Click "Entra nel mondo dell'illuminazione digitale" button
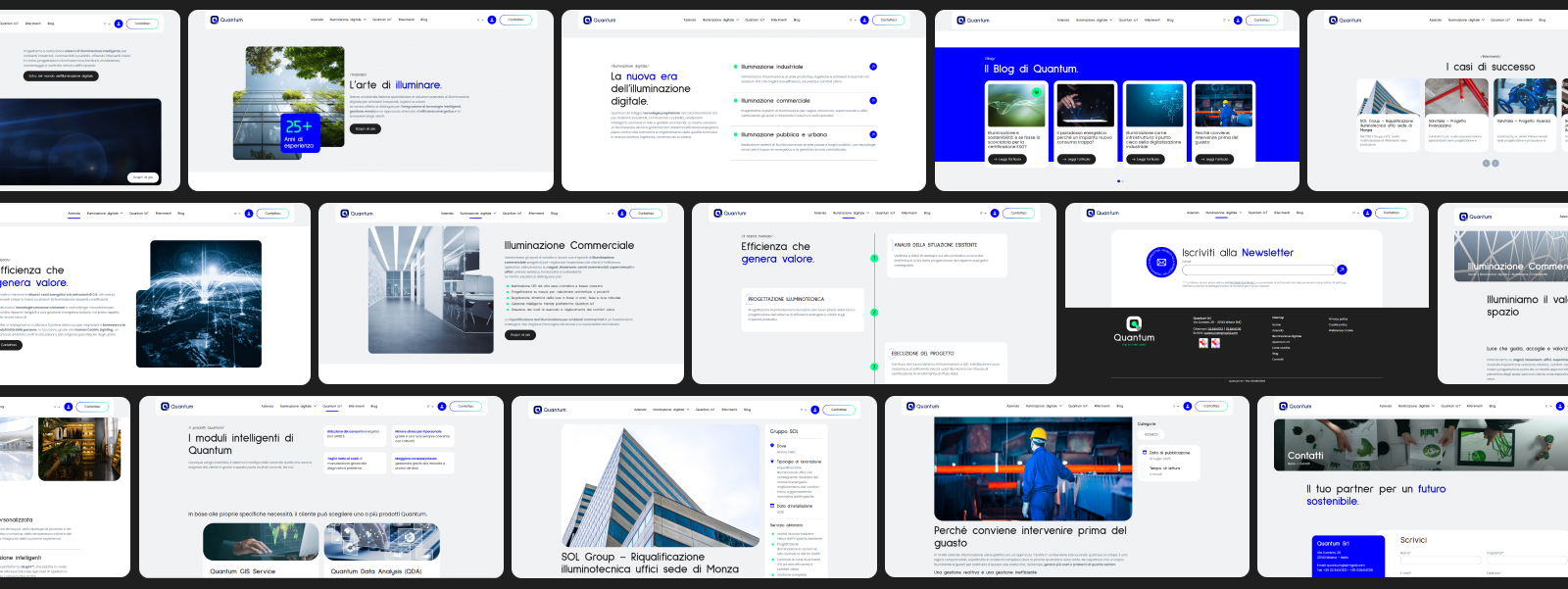The image size is (1568, 589). (x=61, y=75)
